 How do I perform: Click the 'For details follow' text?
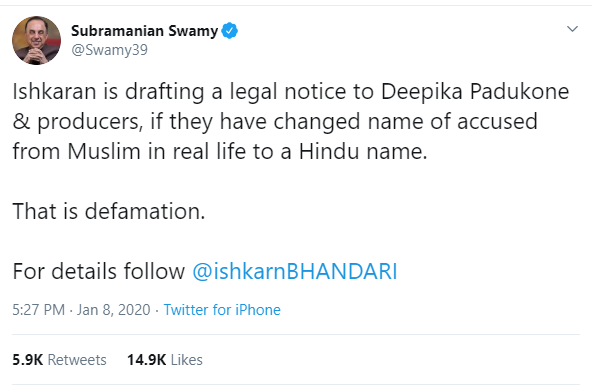pyautogui.click(x=99, y=271)
